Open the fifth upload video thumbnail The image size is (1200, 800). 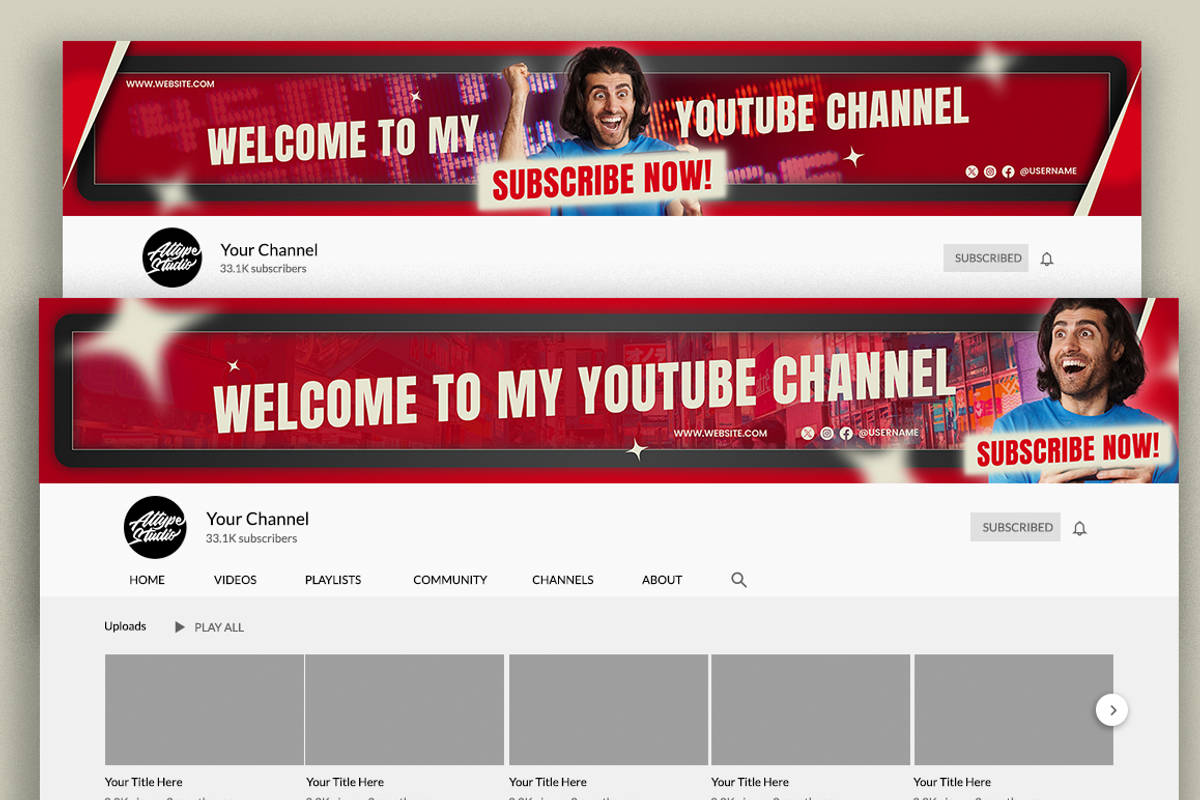point(1014,710)
